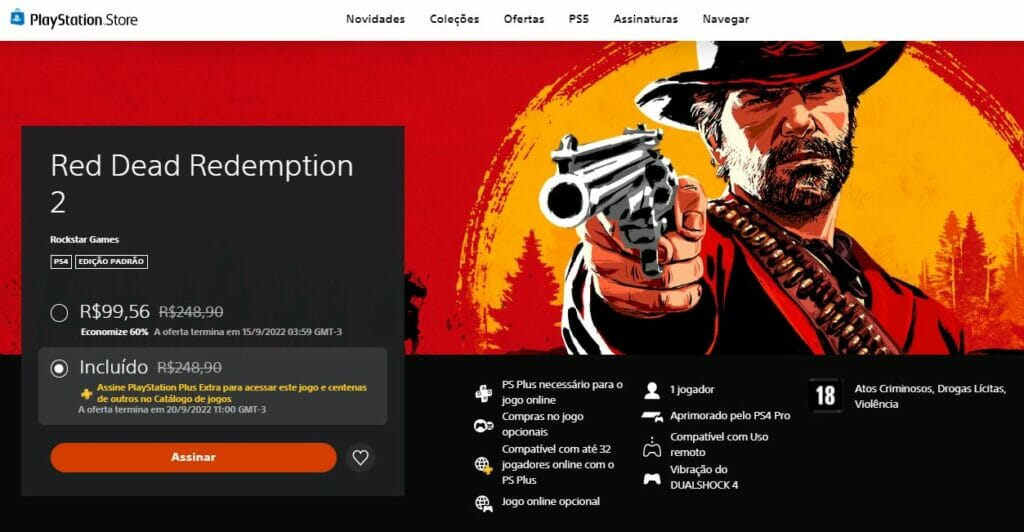The width and height of the screenshot is (1024, 532).
Task: Click the remote play compatibility icon
Action: pos(652,446)
